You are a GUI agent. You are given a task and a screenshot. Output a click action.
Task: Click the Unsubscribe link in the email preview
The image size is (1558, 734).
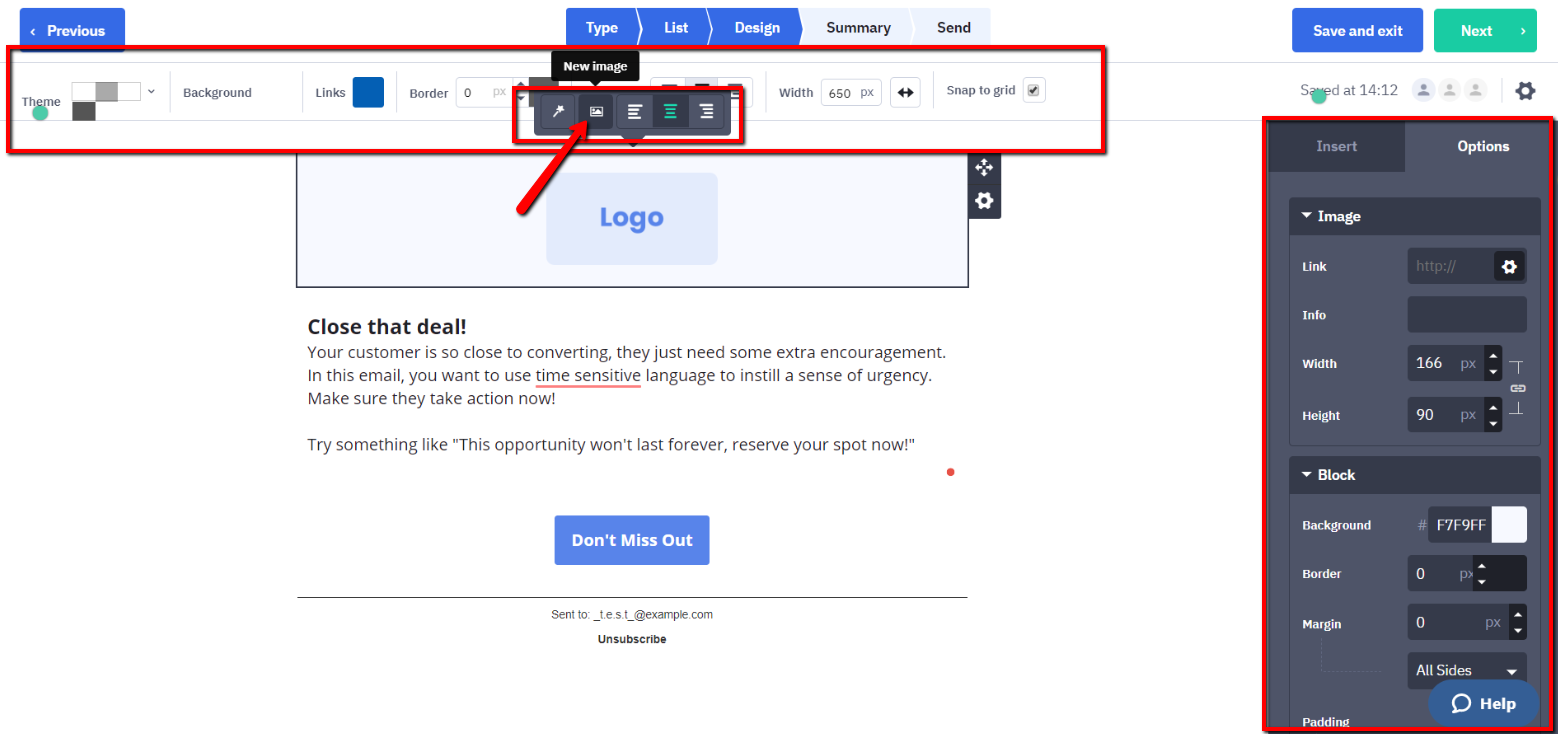631,638
